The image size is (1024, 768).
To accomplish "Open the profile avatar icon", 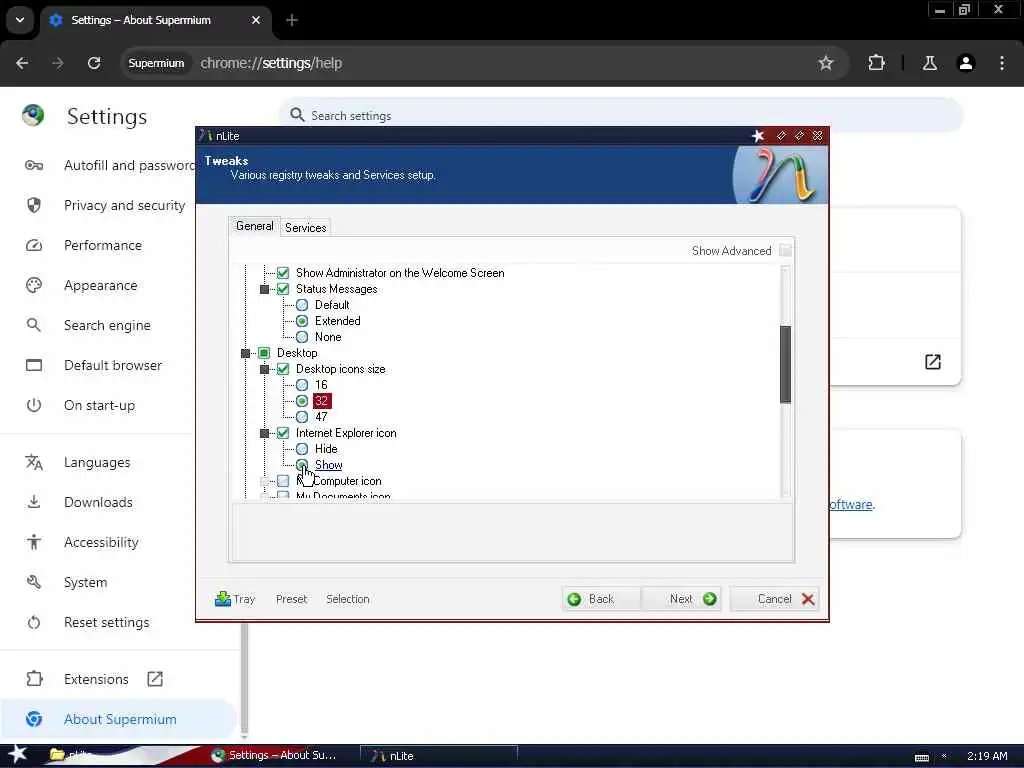I will [966, 63].
